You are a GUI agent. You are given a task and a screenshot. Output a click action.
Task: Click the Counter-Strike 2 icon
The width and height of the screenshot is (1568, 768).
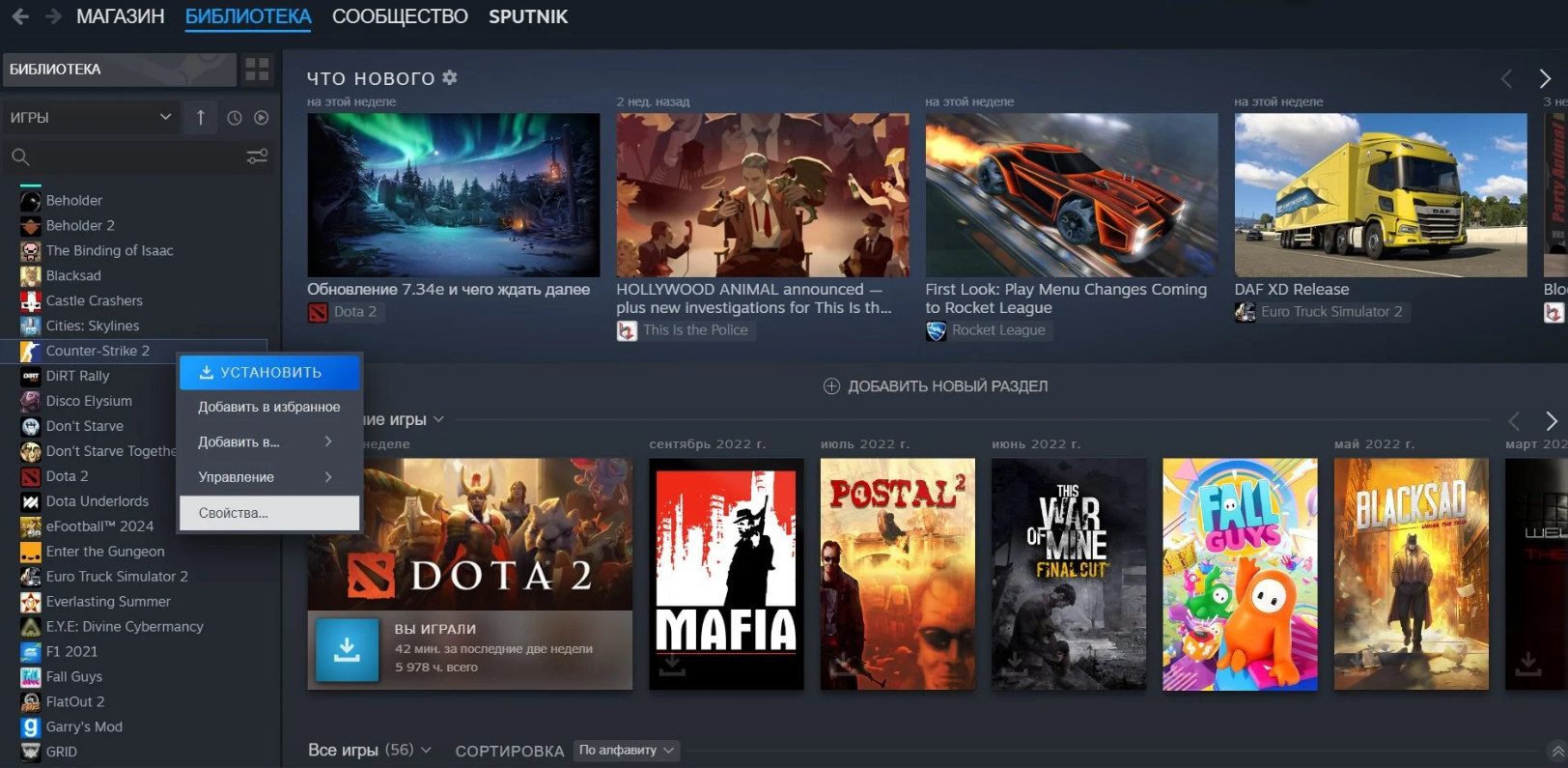point(31,351)
